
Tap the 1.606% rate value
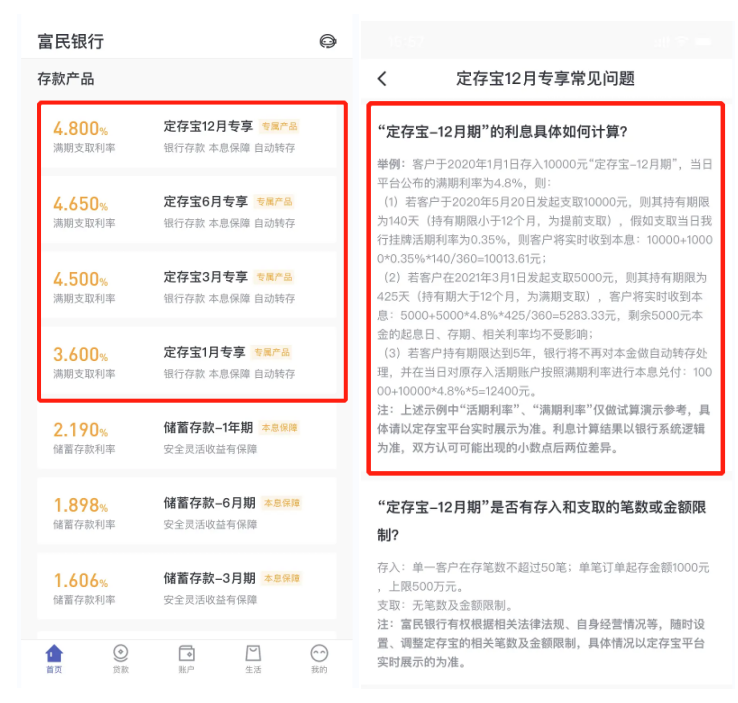tap(80, 580)
